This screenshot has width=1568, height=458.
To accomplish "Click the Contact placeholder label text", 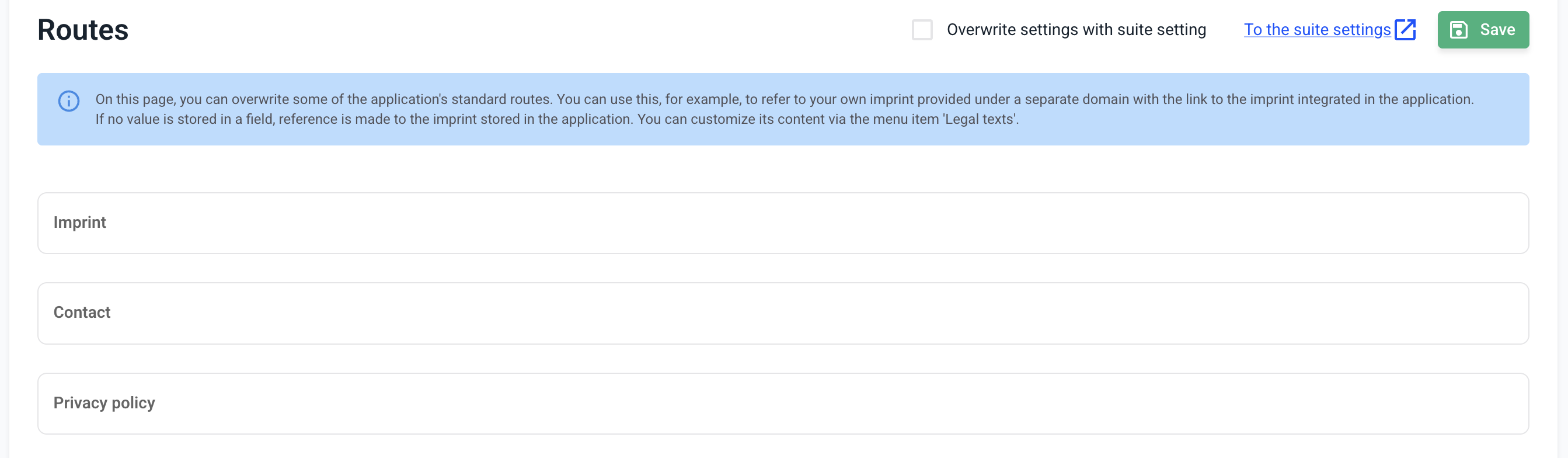I will point(82,313).
